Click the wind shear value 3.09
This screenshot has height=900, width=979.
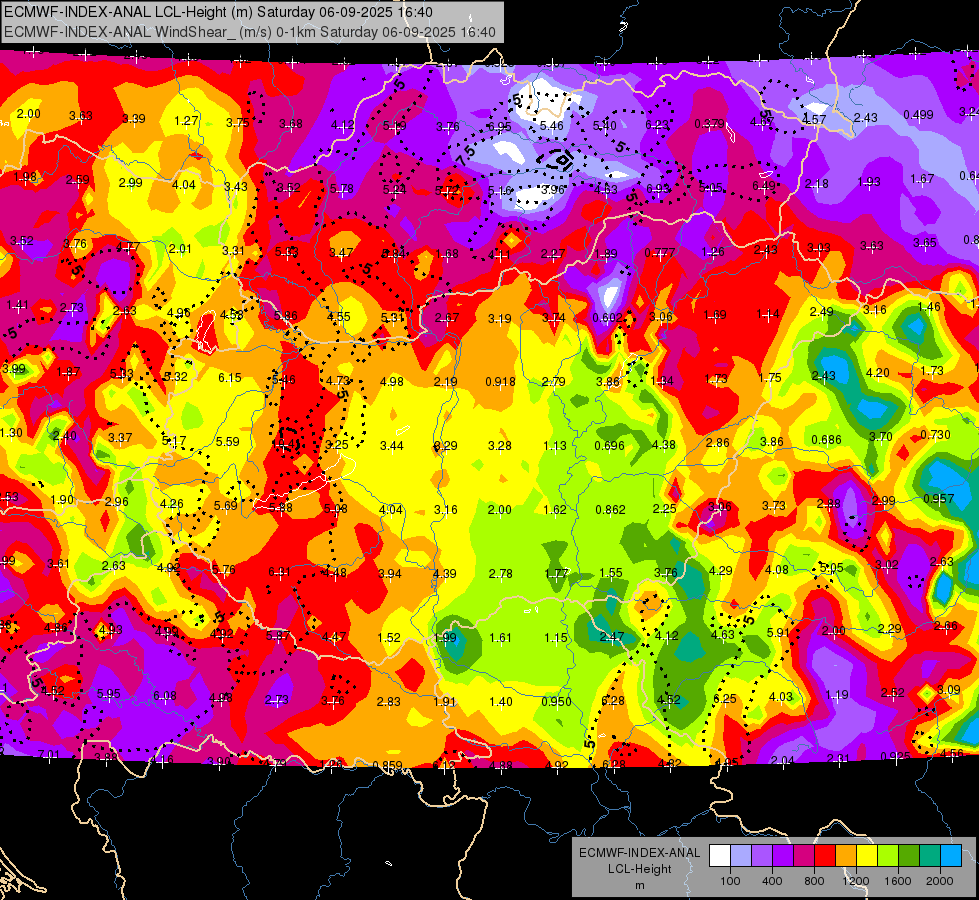tap(948, 690)
